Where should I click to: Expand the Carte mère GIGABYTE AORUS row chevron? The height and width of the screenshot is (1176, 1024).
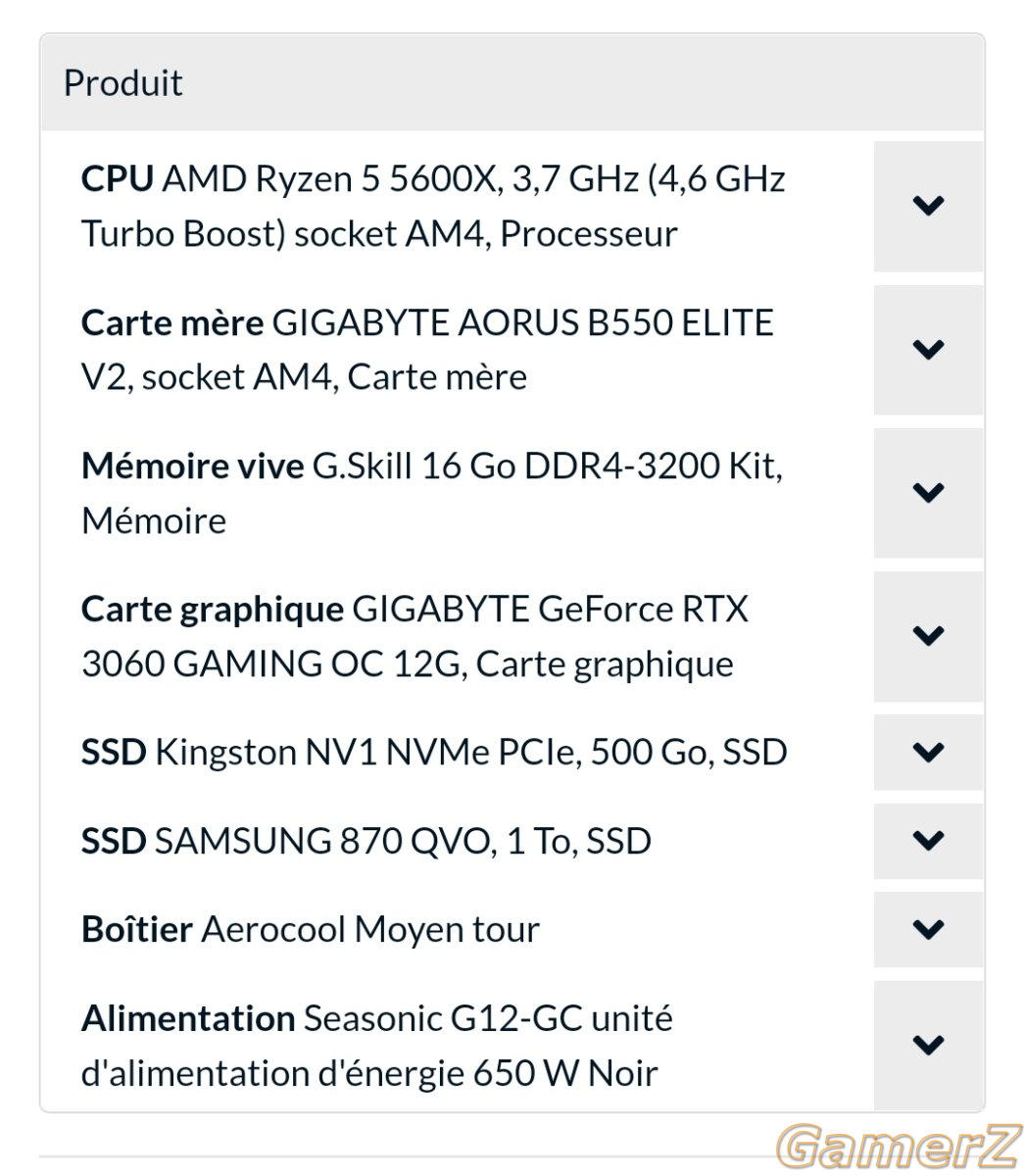pos(928,349)
